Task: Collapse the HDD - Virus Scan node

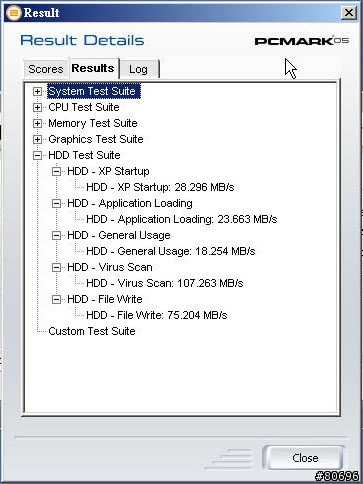Action: pyautogui.click(x=56, y=267)
